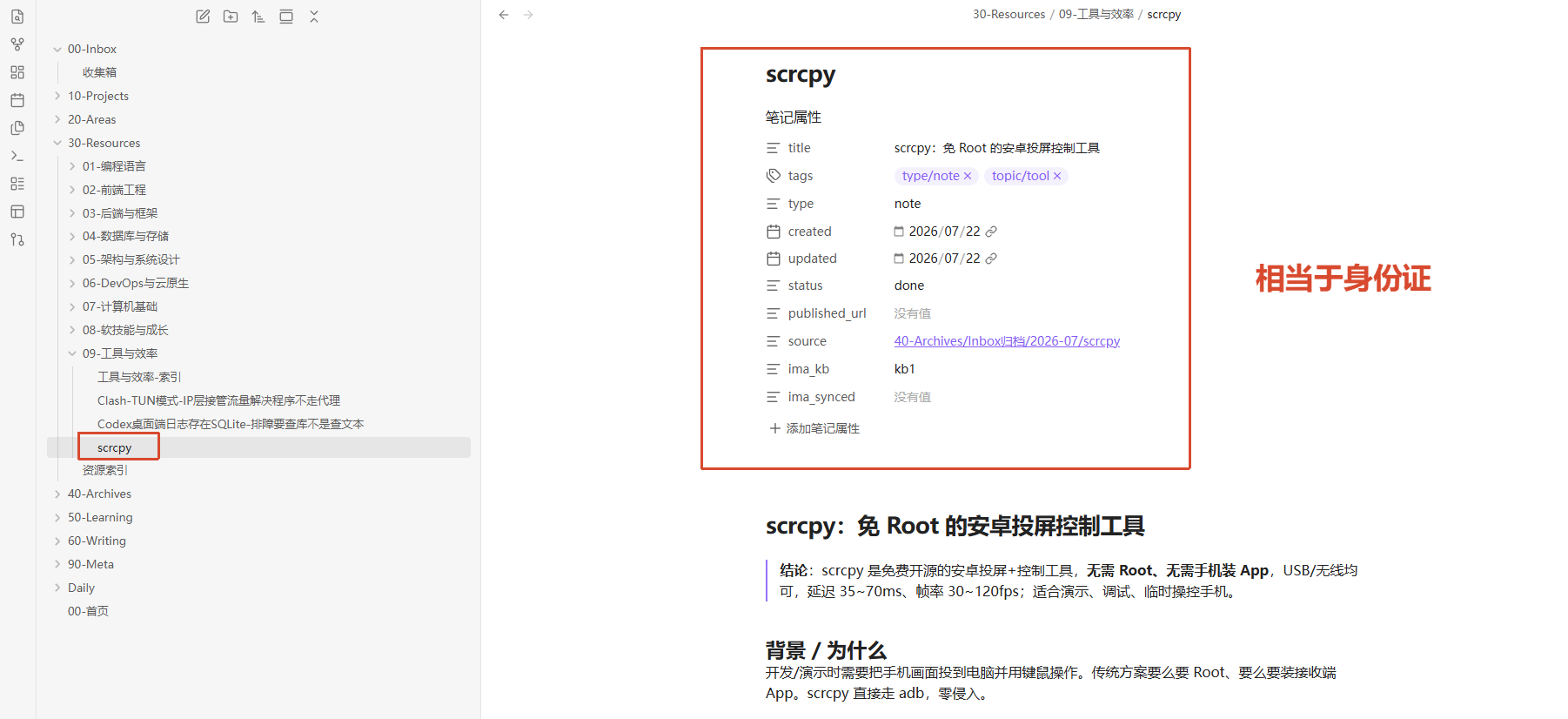Open the quick switcher file-search ribbon icon
The width and height of the screenshot is (1568, 719).
tap(17, 17)
